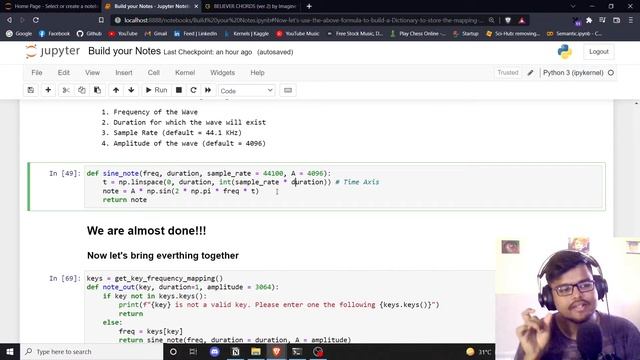Move the selected cell up
Image resolution: width=640 pixels, height=360 pixels.
116,90
